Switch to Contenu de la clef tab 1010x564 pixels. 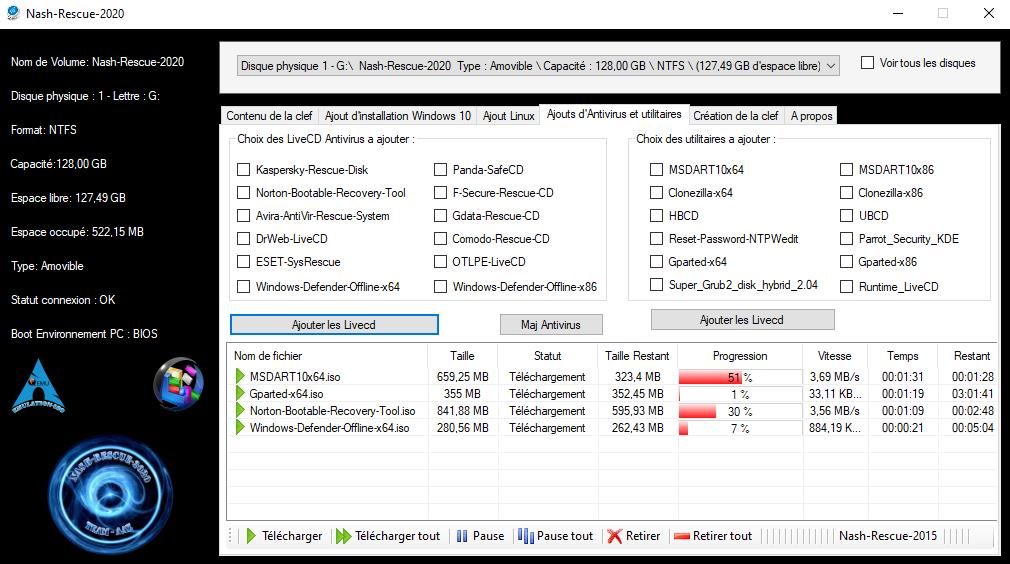click(x=269, y=115)
